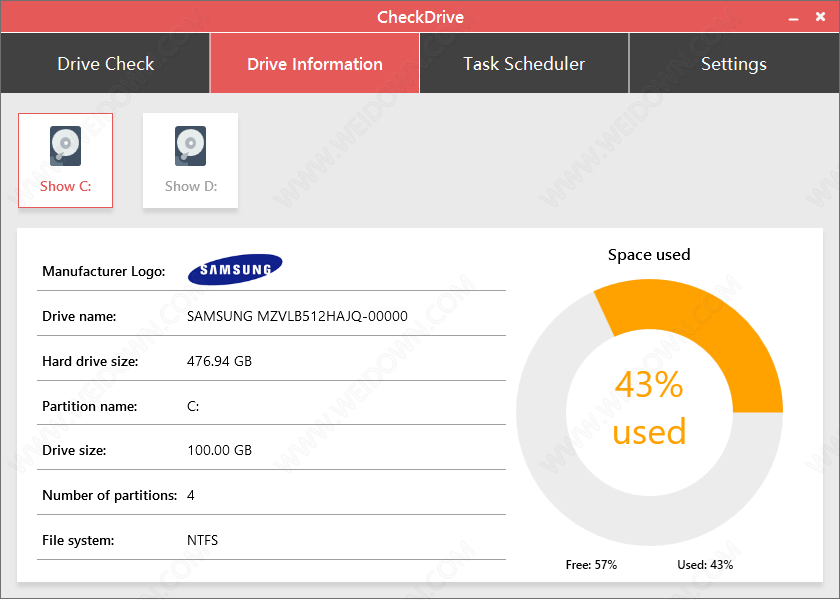Viewport: 840px width, 600px height.
Task: Click the 100.00 GB drive size value
Action: point(220,450)
